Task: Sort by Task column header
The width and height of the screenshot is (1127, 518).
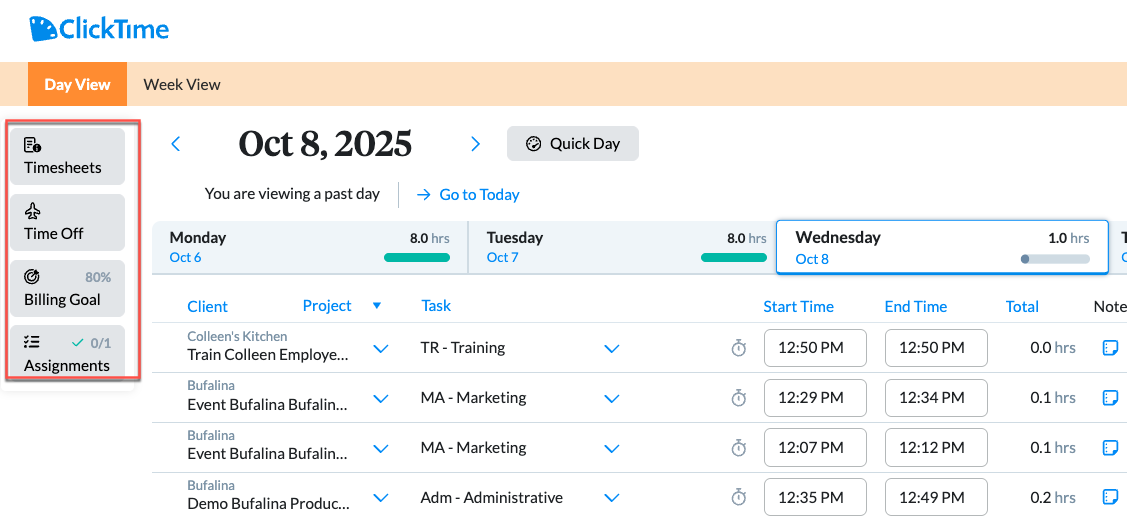Action: tap(436, 306)
